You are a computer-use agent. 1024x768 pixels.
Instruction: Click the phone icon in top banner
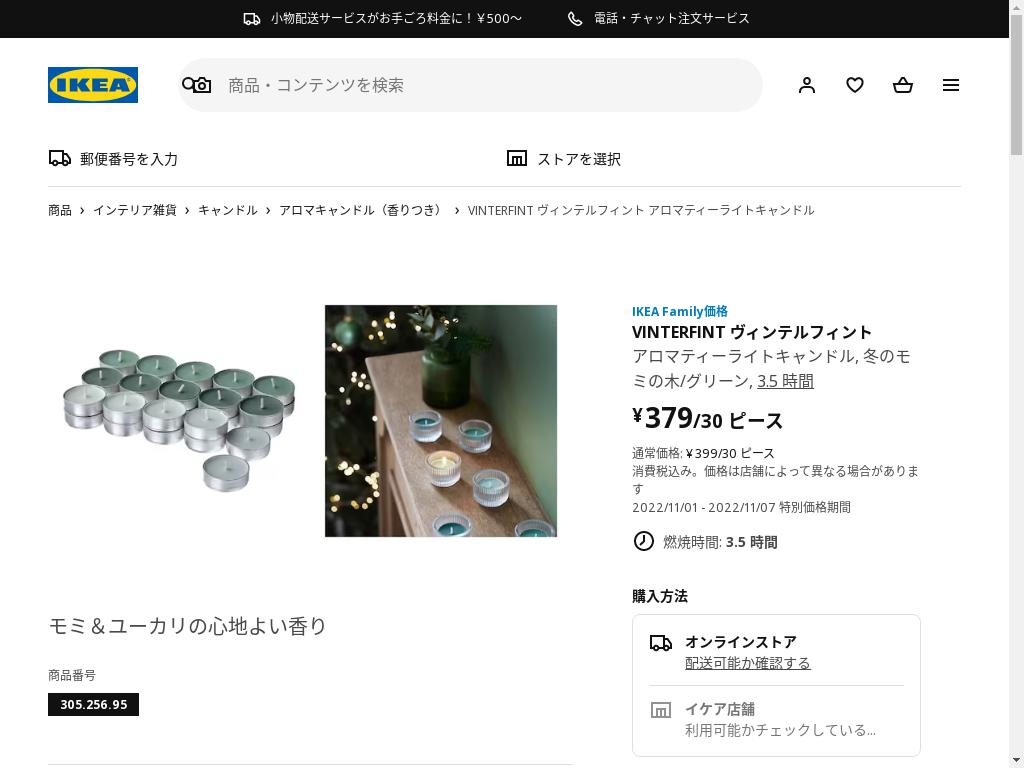575,19
